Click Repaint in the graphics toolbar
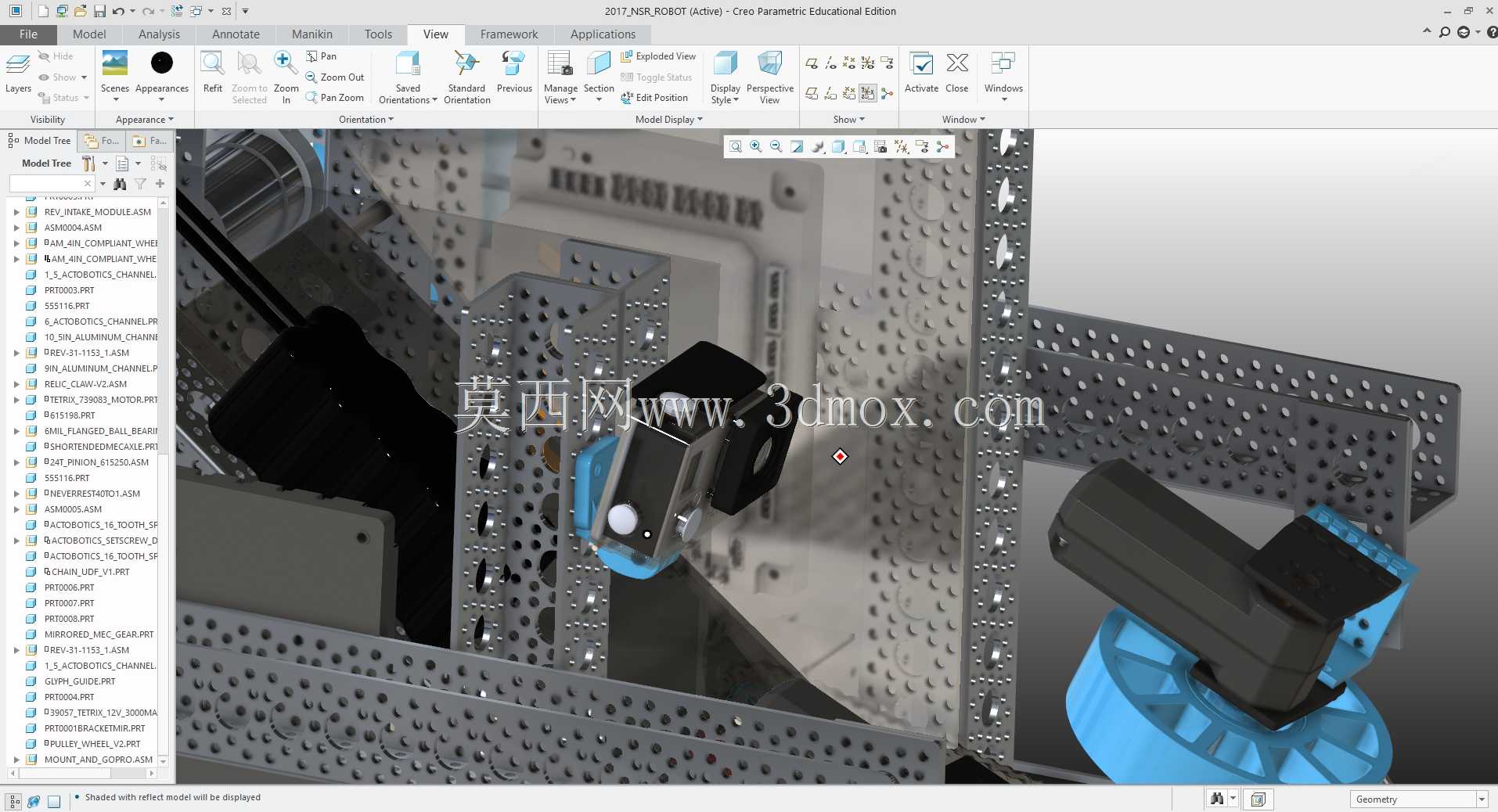1498x812 pixels. [797, 146]
